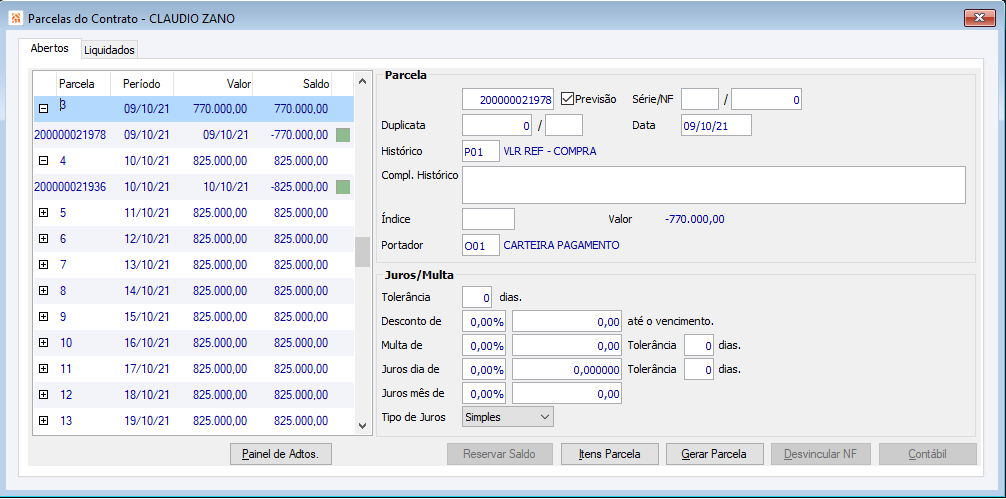
Task: Click the Saldo column header
Action: click(293, 83)
